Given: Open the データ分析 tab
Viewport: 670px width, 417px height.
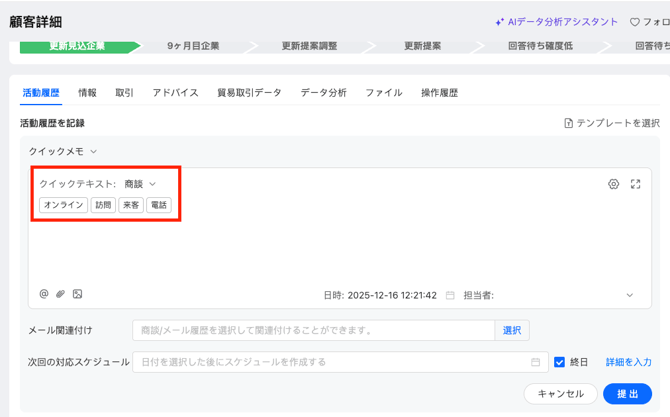Looking at the screenshot, I should pyautogui.click(x=323, y=93).
